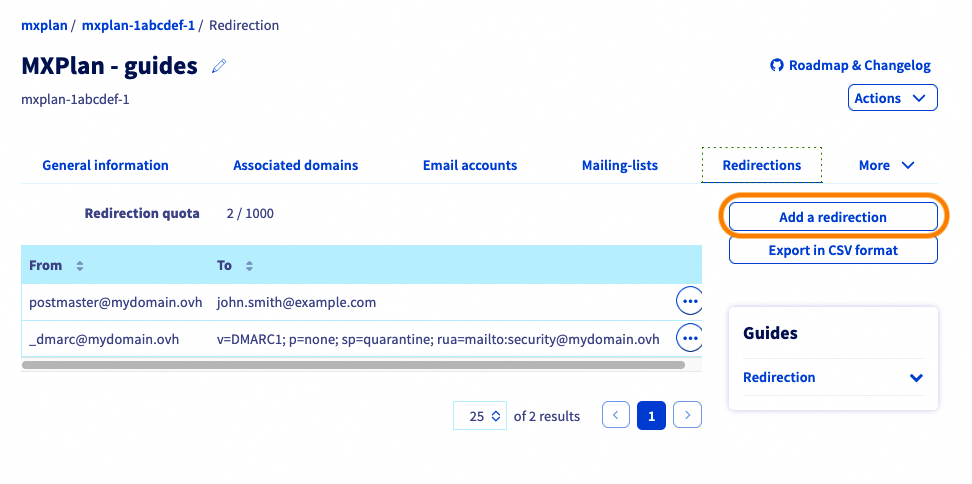The image size is (972, 484).
Task: Open actions menu for _dmarc@mydomain.ovh row
Action: (x=689, y=338)
